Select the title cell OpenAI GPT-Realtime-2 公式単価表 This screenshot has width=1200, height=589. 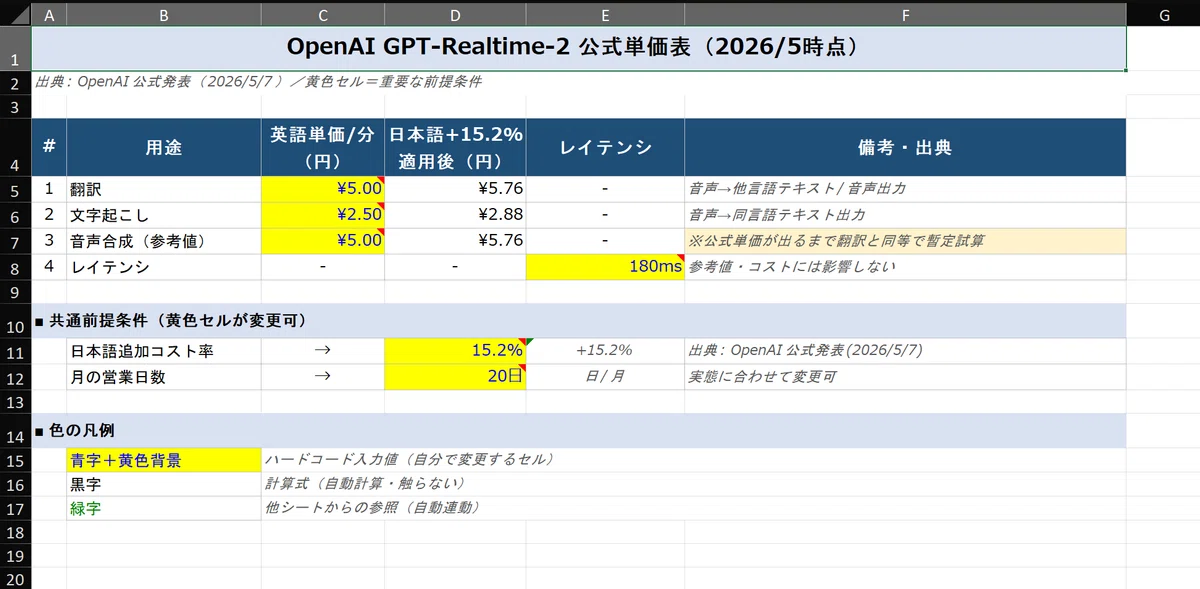pyautogui.click(x=579, y=48)
